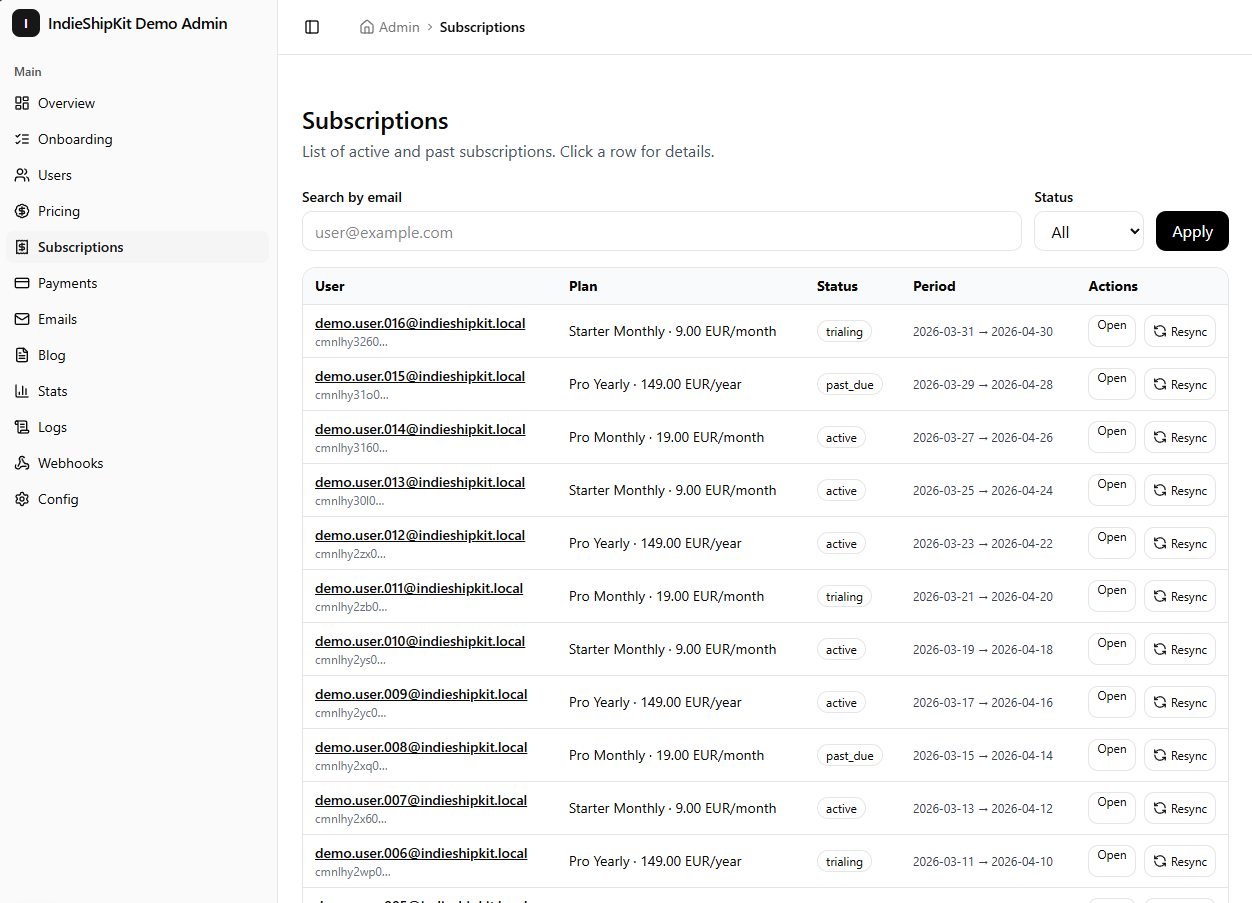Click the Payments card icon
The height and width of the screenshot is (903, 1252).
tap(22, 283)
